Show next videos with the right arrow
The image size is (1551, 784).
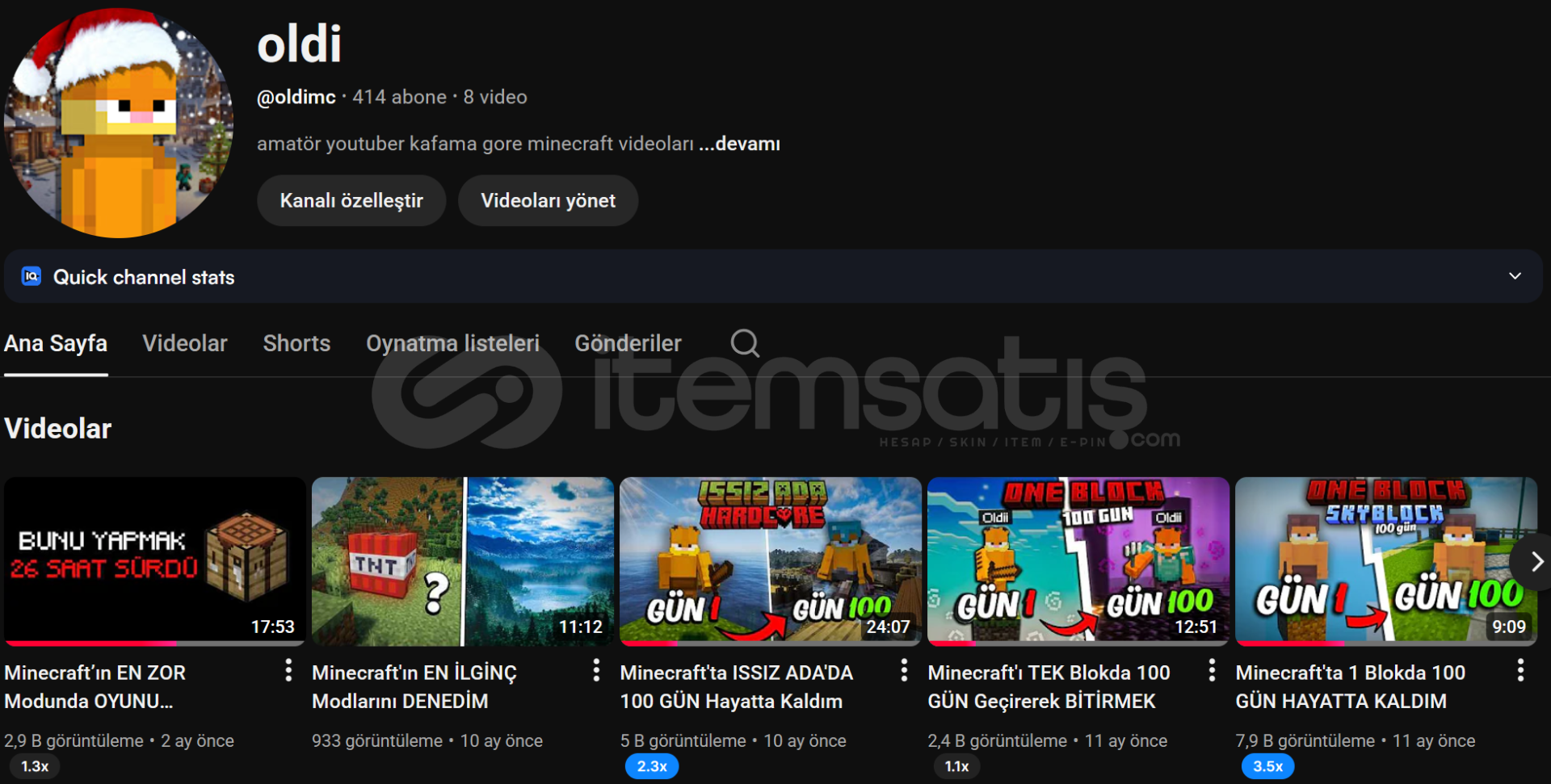click(1536, 561)
